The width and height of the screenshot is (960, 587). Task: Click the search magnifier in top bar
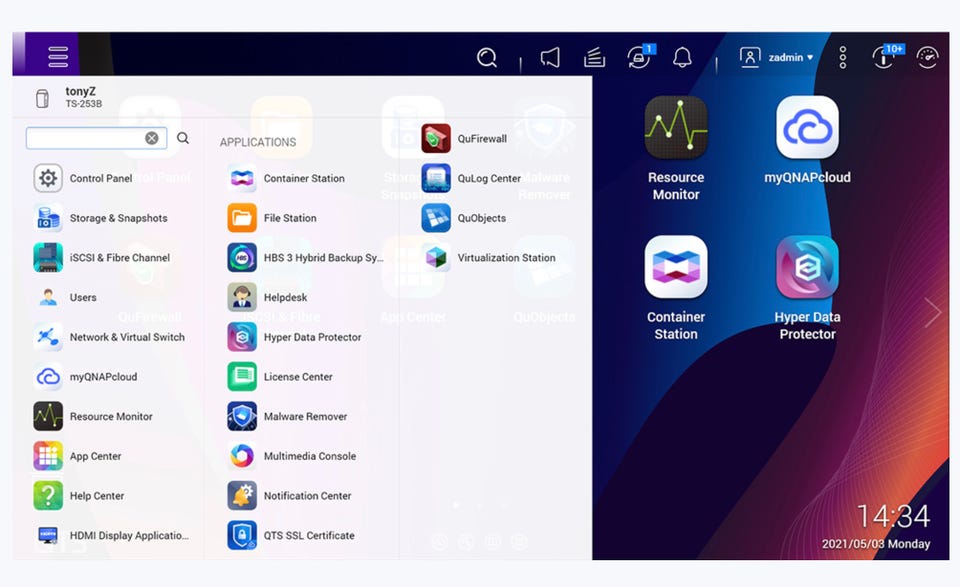487,58
